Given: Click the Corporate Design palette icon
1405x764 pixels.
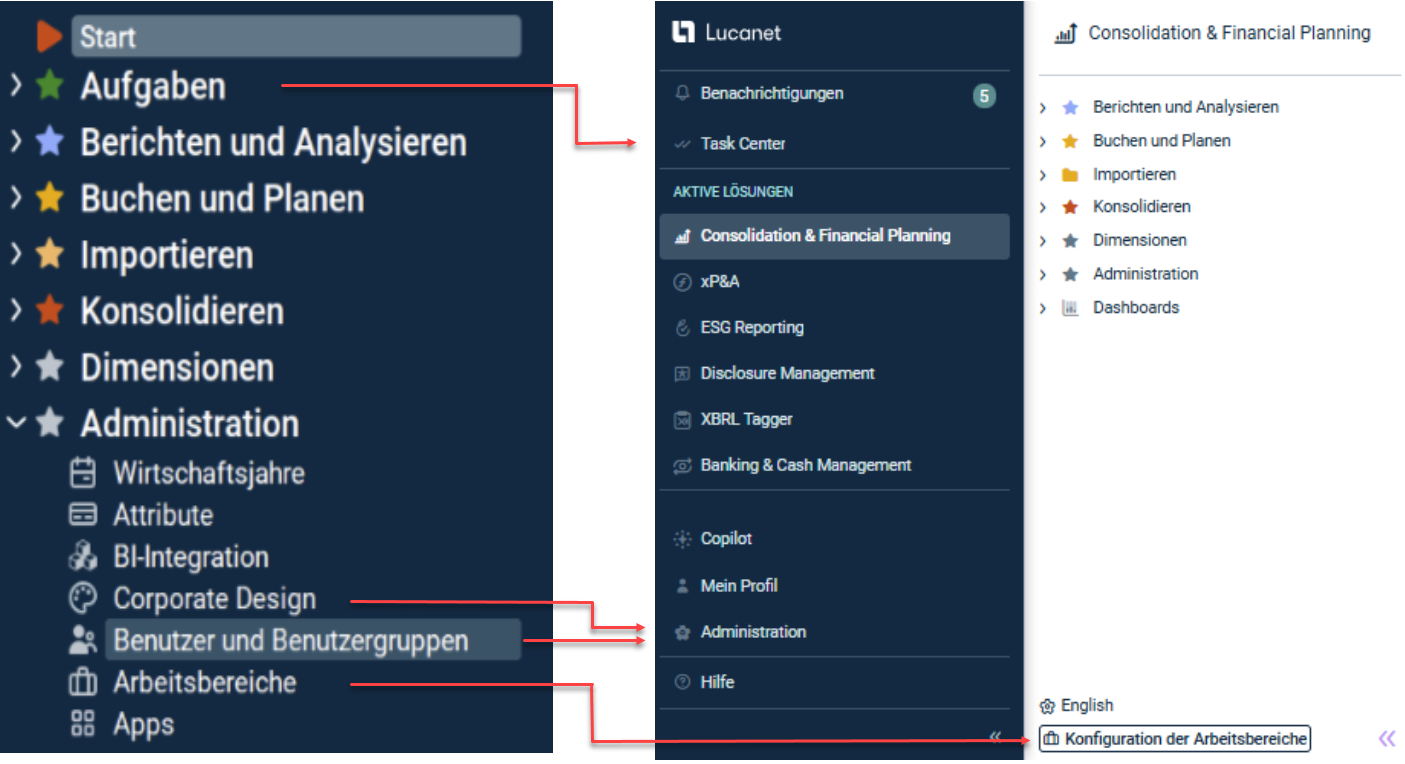Looking at the screenshot, I should point(83,598).
